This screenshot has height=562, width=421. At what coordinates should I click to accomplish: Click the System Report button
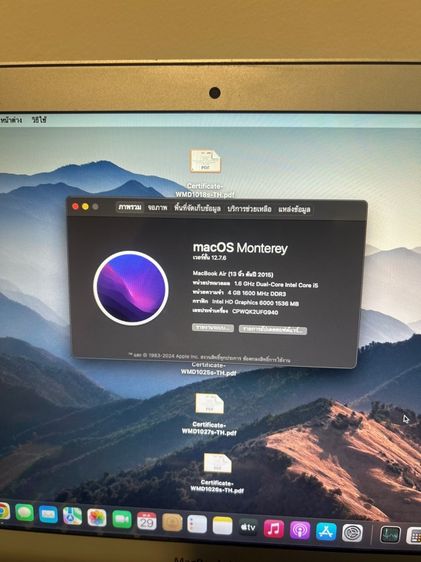point(213,328)
